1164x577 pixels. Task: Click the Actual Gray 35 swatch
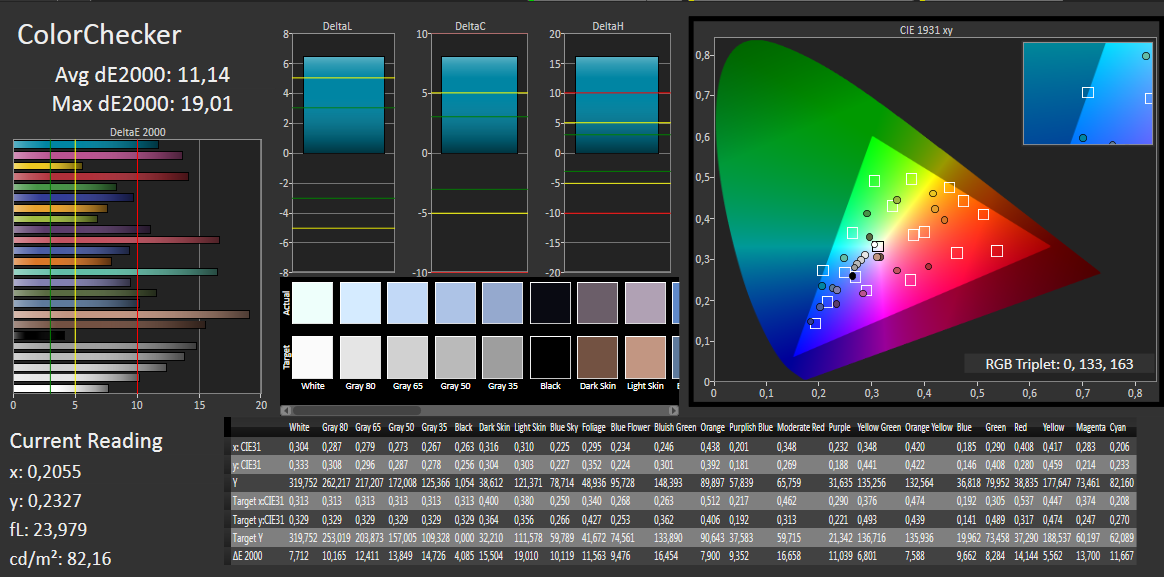tap(502, 302)
